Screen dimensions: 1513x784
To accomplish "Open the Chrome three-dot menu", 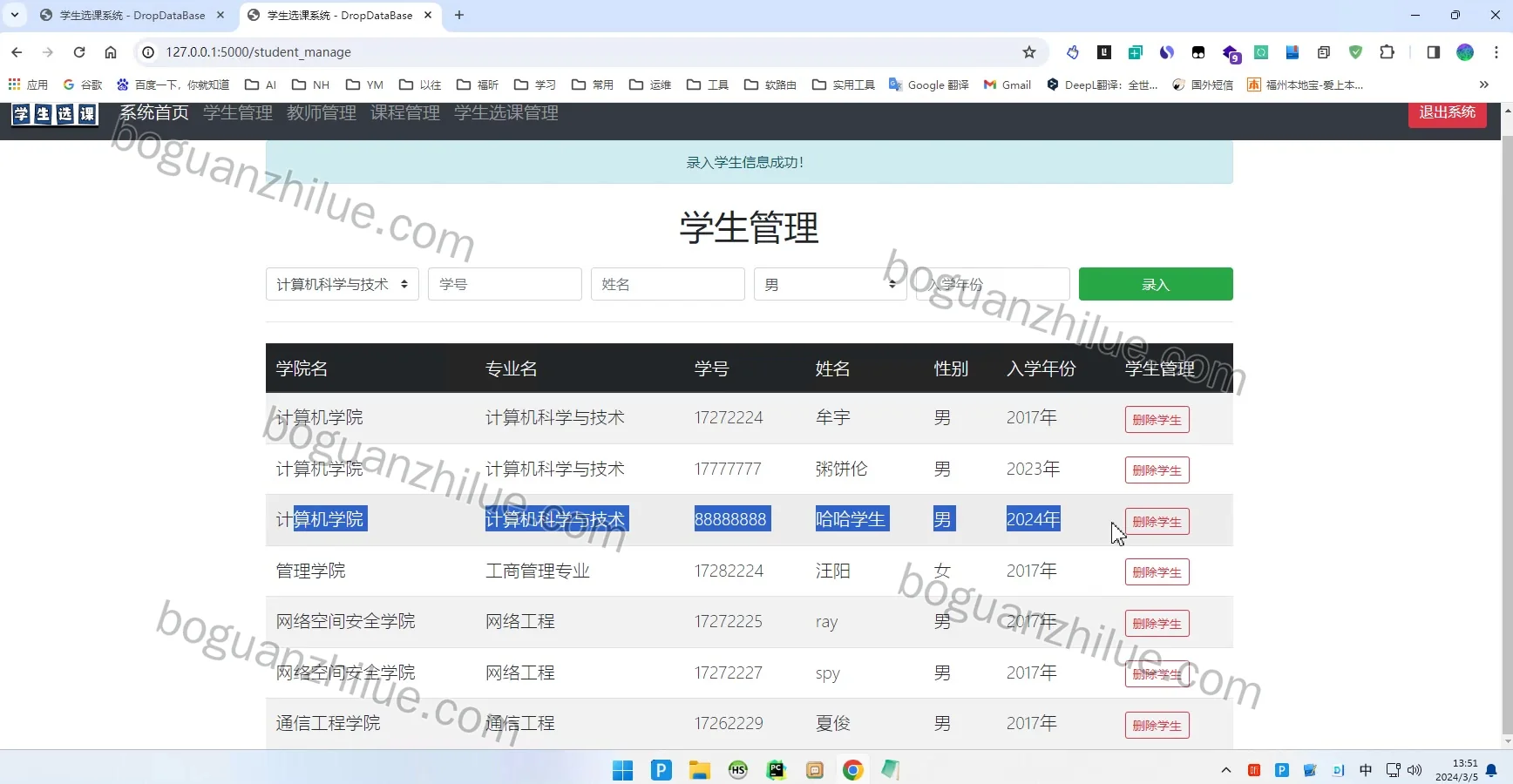I will coord(1496,52).
